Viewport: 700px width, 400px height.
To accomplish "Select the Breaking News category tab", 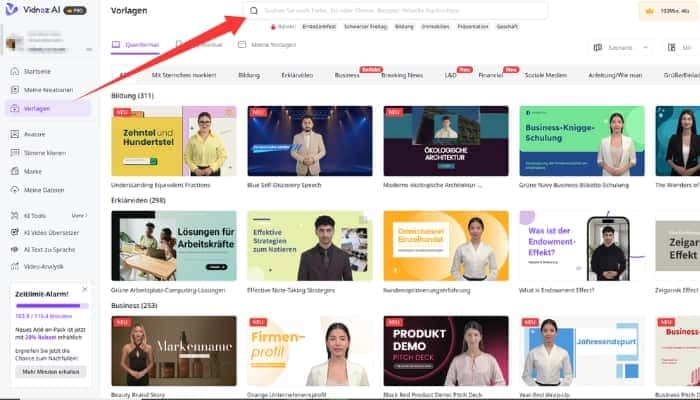I will [401, 75].
